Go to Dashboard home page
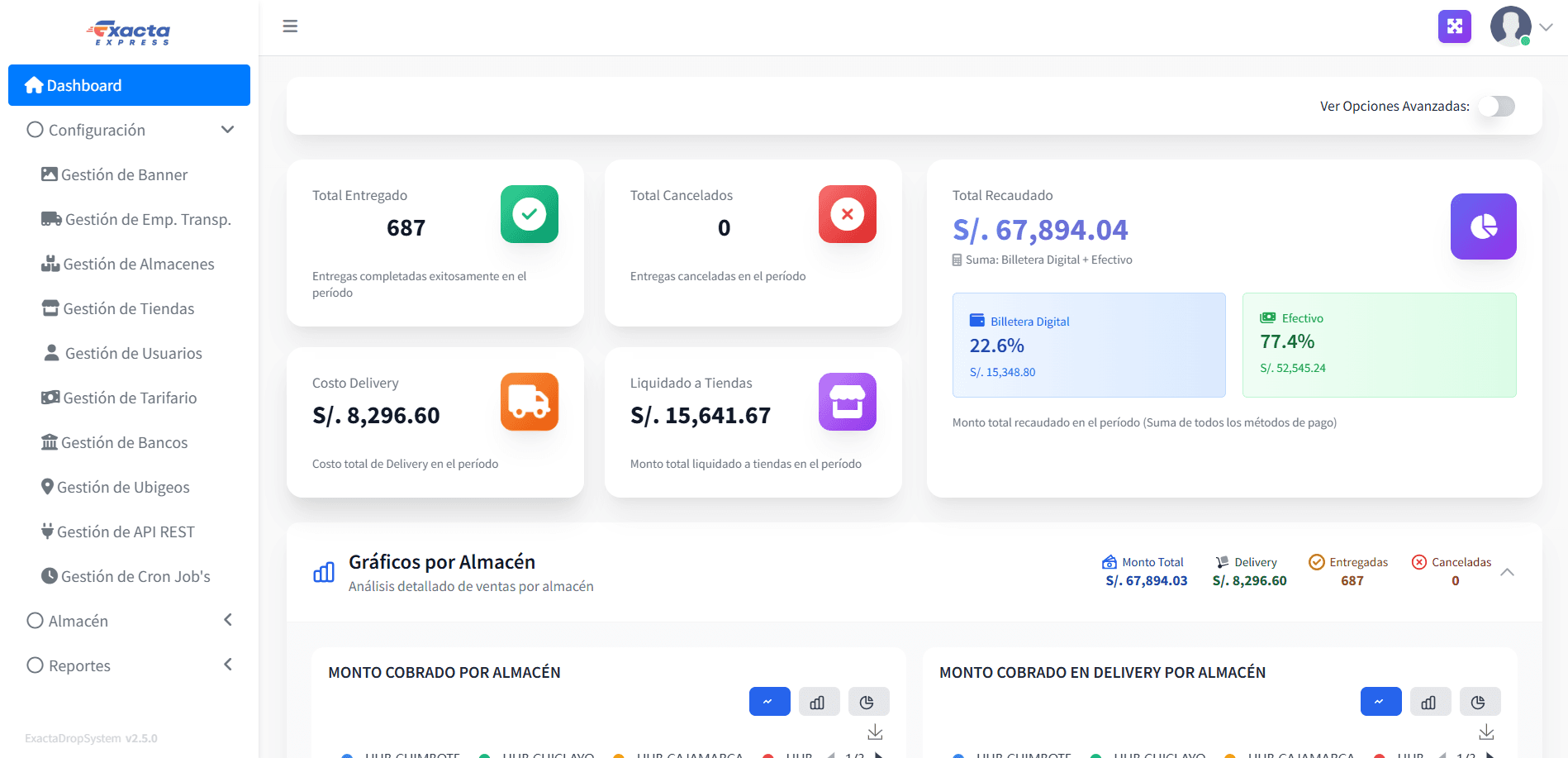The image size is (1568, 758). pos(129,85)
